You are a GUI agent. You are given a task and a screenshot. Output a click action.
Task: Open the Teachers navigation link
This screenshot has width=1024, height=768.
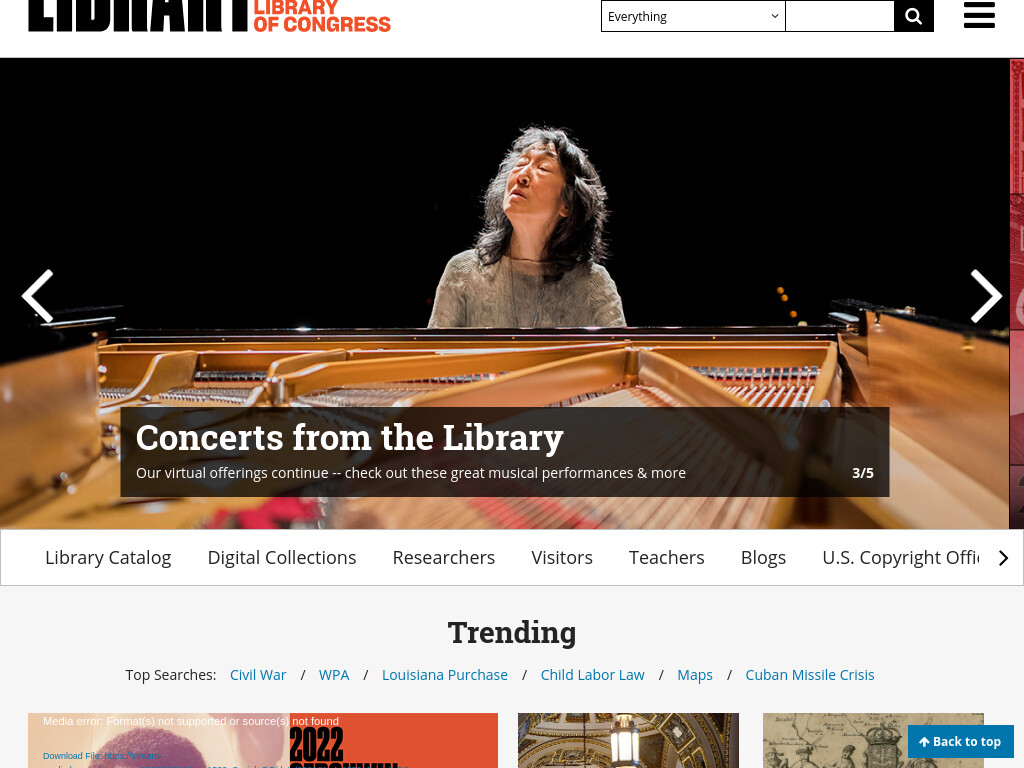pos(666,557)
